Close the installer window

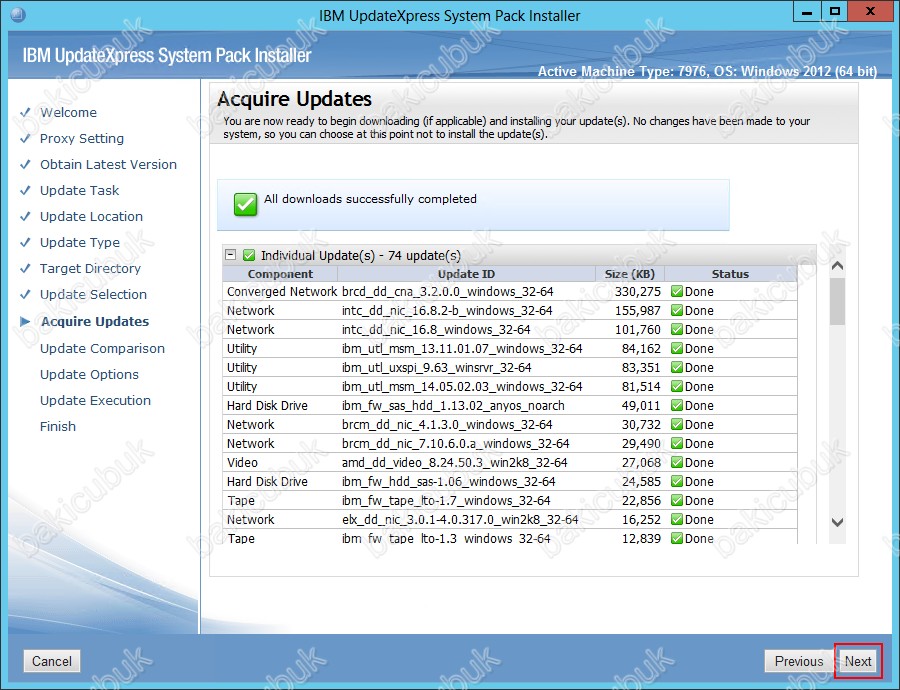tap(870, 11)
